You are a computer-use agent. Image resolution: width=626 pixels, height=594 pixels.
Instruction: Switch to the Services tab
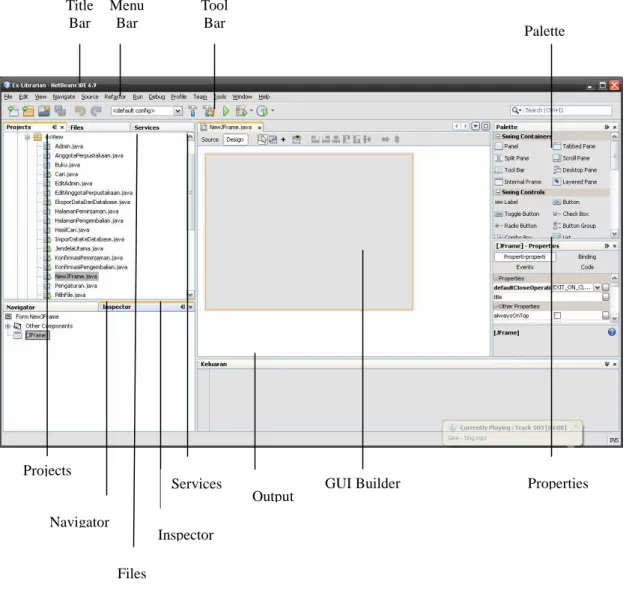(162, 128)
